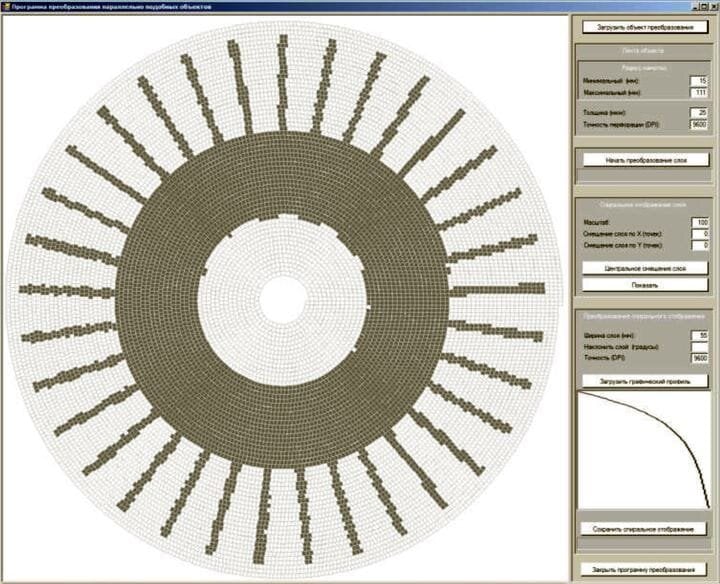Select the 'Смещение слоя по Y' field
The width and height of the screenshot is (720, 584).
tap(698, 244)
